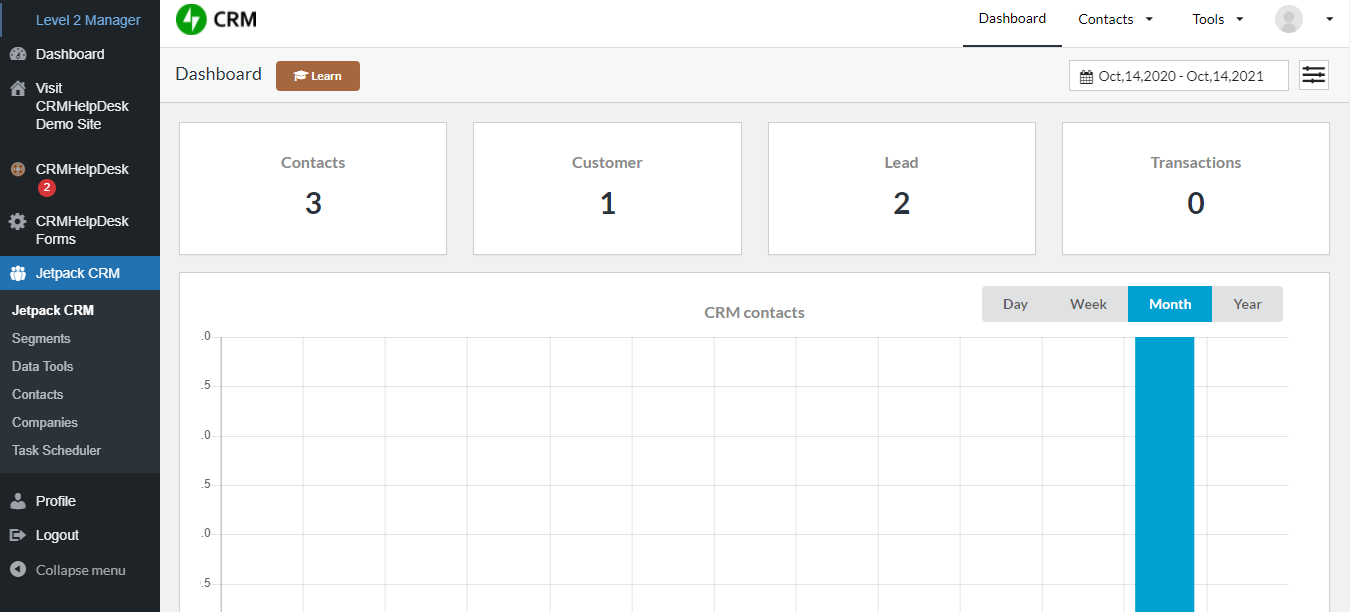Click the Learn button
1350x612 pixels.
click(x=318, y=76)
